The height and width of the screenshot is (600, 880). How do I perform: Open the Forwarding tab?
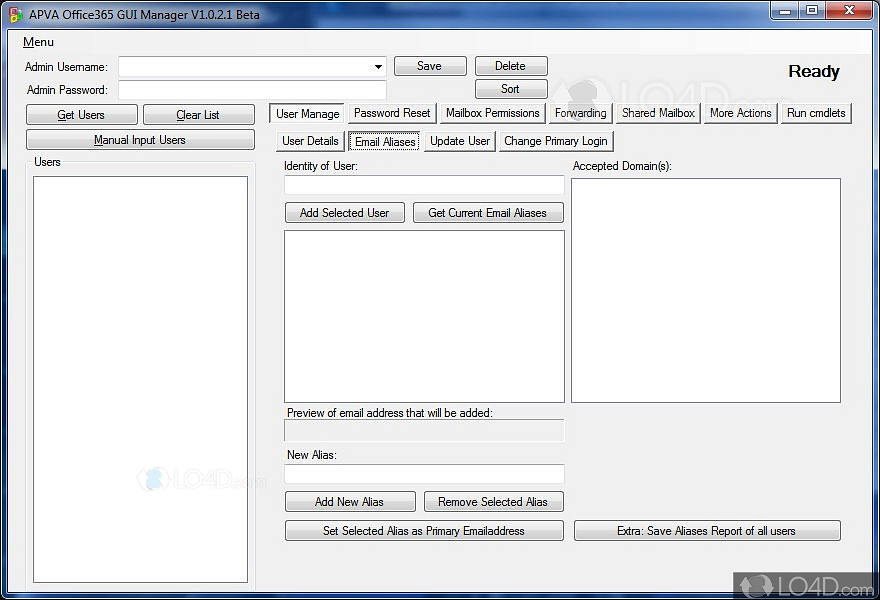pos(580,113)
